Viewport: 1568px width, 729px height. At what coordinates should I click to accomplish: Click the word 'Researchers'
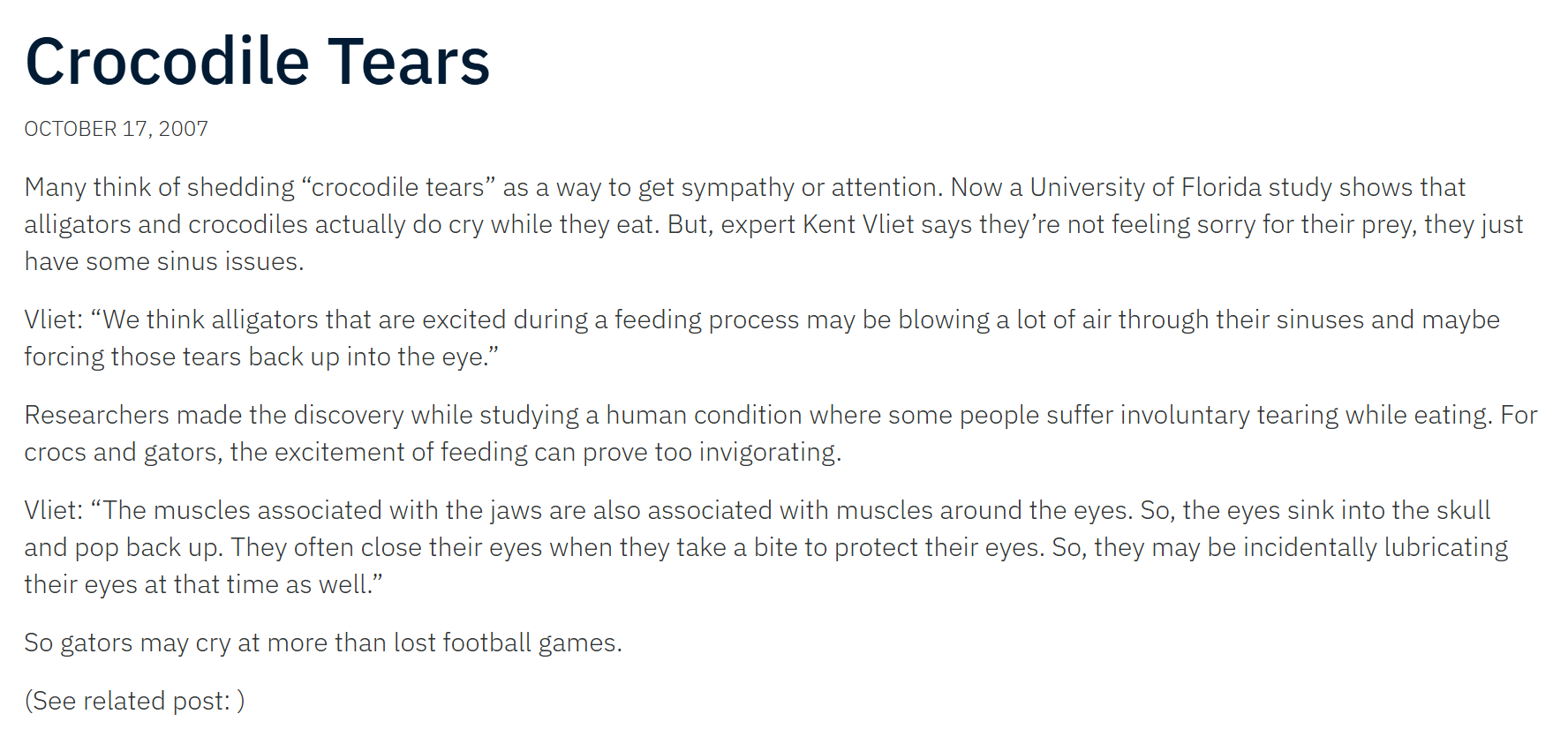pyautogui.click(x=96, y=415)
